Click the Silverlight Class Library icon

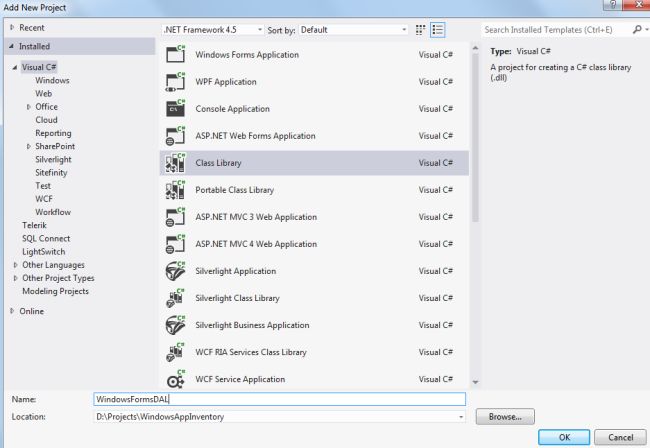pos(175,298)
